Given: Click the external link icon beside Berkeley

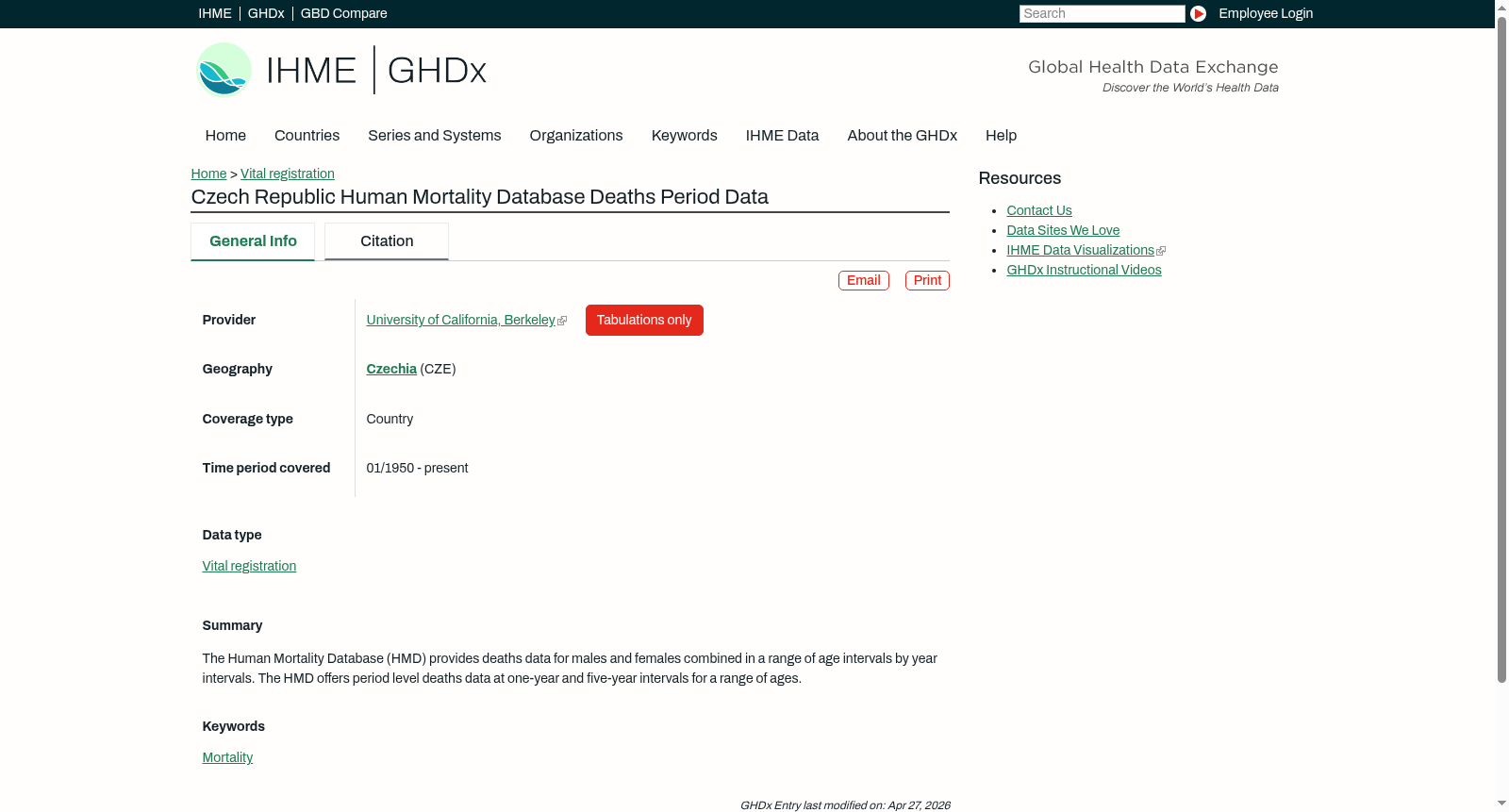Looking at the screenshot, I should (x=562, y=321).
